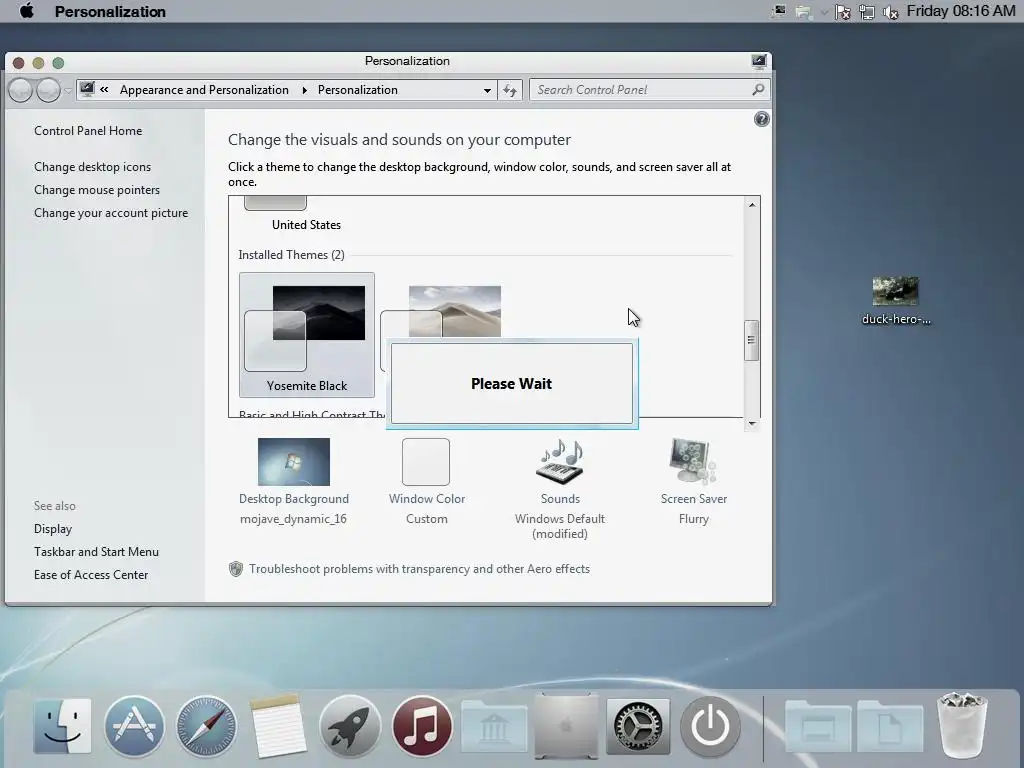Viewport: 1024px width, 768px height.
Task: Open Change your account picture
Action: tap(111, 213)
